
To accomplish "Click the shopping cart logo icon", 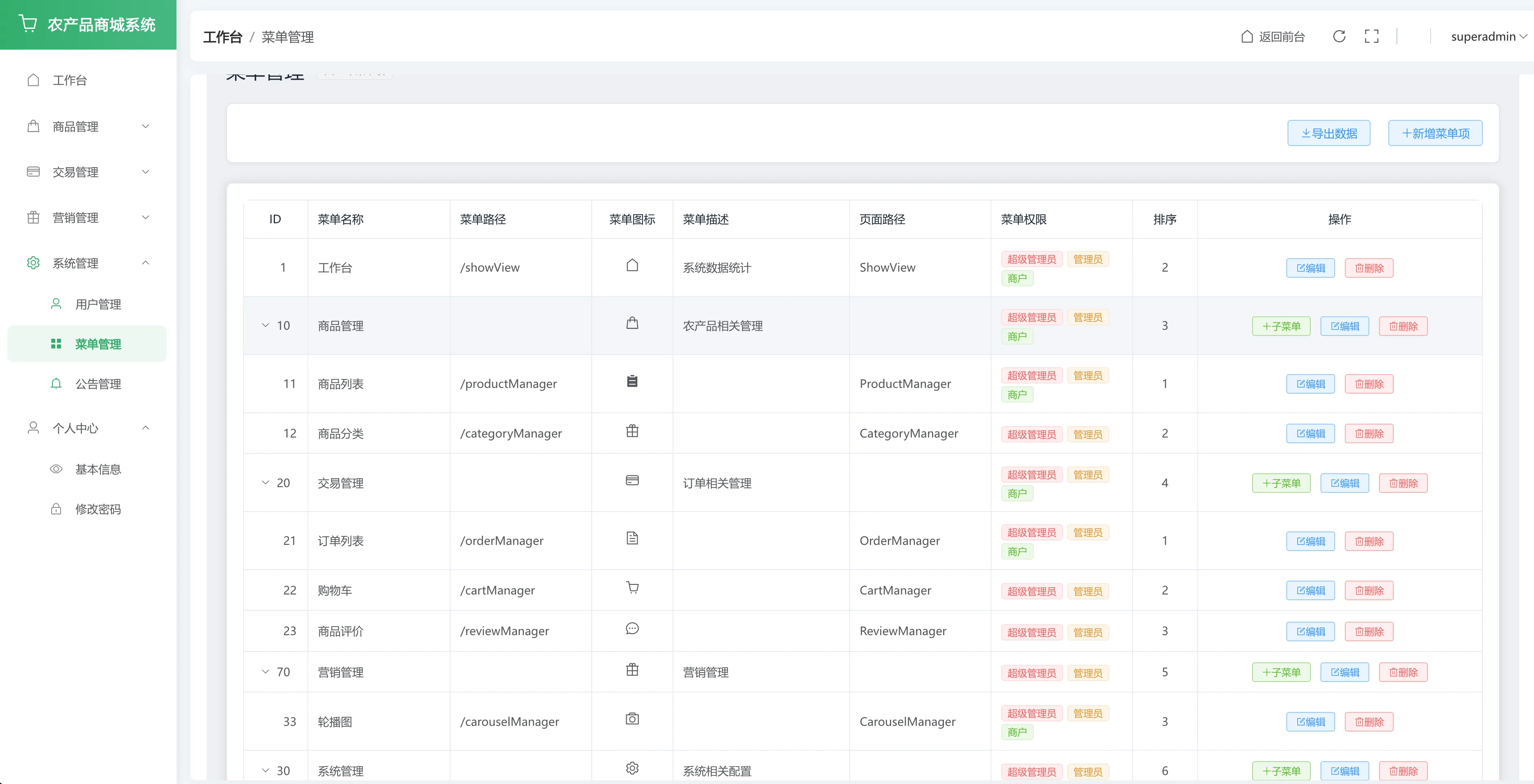I will [x=27, y=24].
